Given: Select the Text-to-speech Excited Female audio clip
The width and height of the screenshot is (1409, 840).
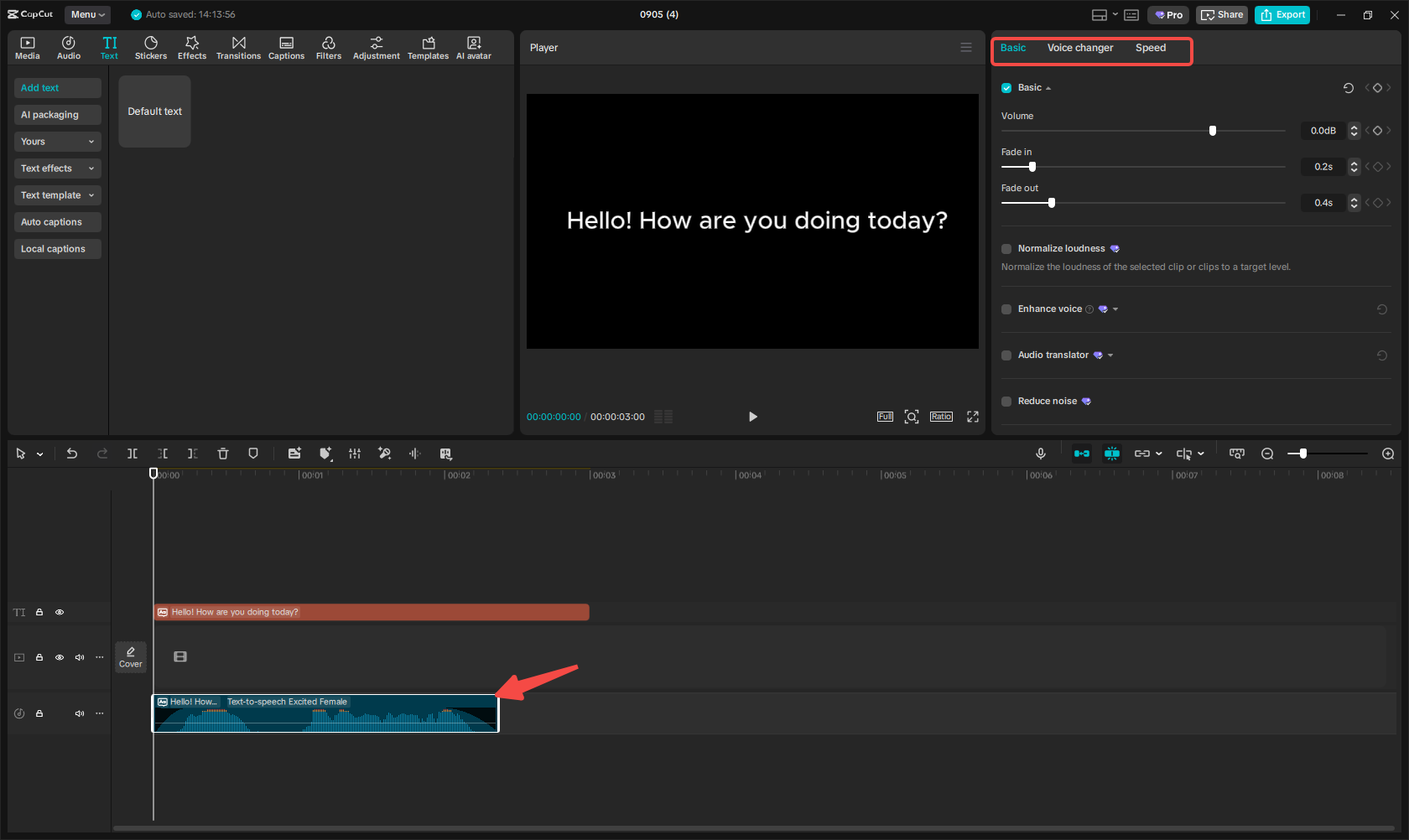Looking at the screenshot, I should 325,714.
